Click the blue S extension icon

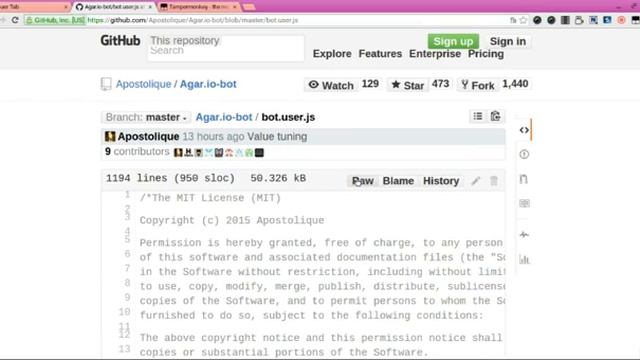[607, 20]
